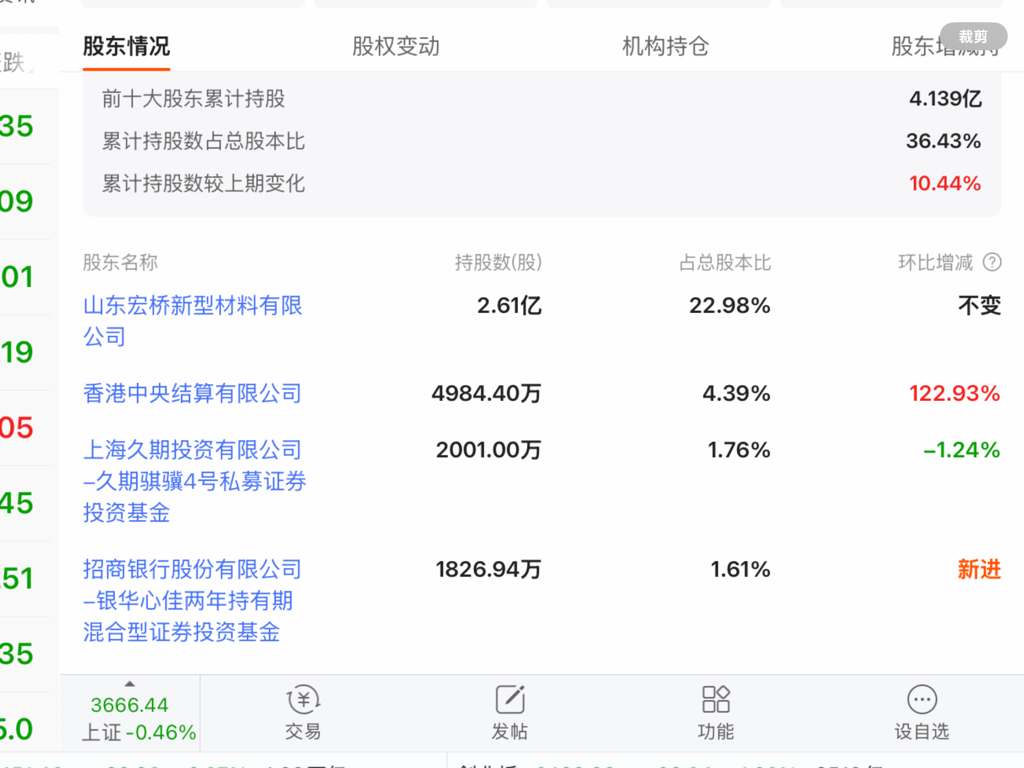Open 上海久期投资有限公司 fund shareholder link
This screenshot has height=768, width=1024.
(x=195, y=481)
